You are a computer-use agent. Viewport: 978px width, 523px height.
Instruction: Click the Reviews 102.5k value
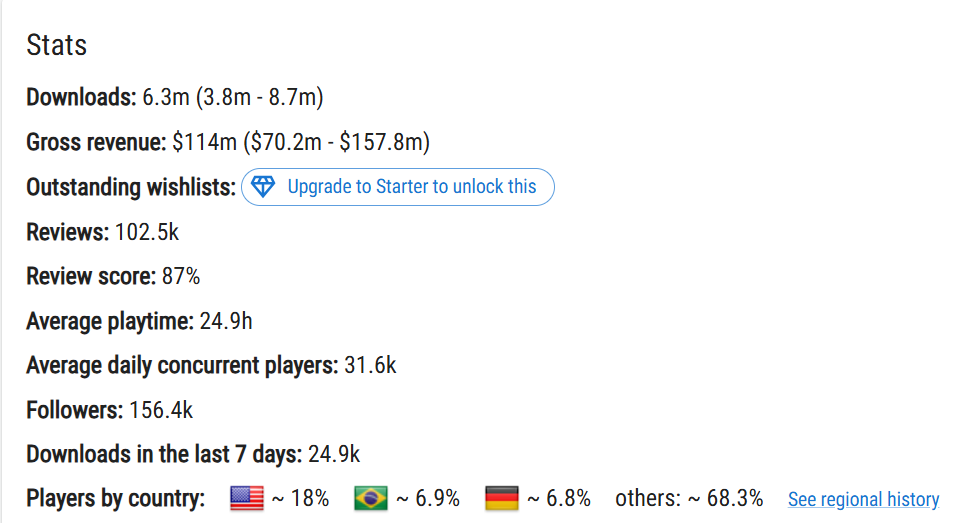[147, 232]
